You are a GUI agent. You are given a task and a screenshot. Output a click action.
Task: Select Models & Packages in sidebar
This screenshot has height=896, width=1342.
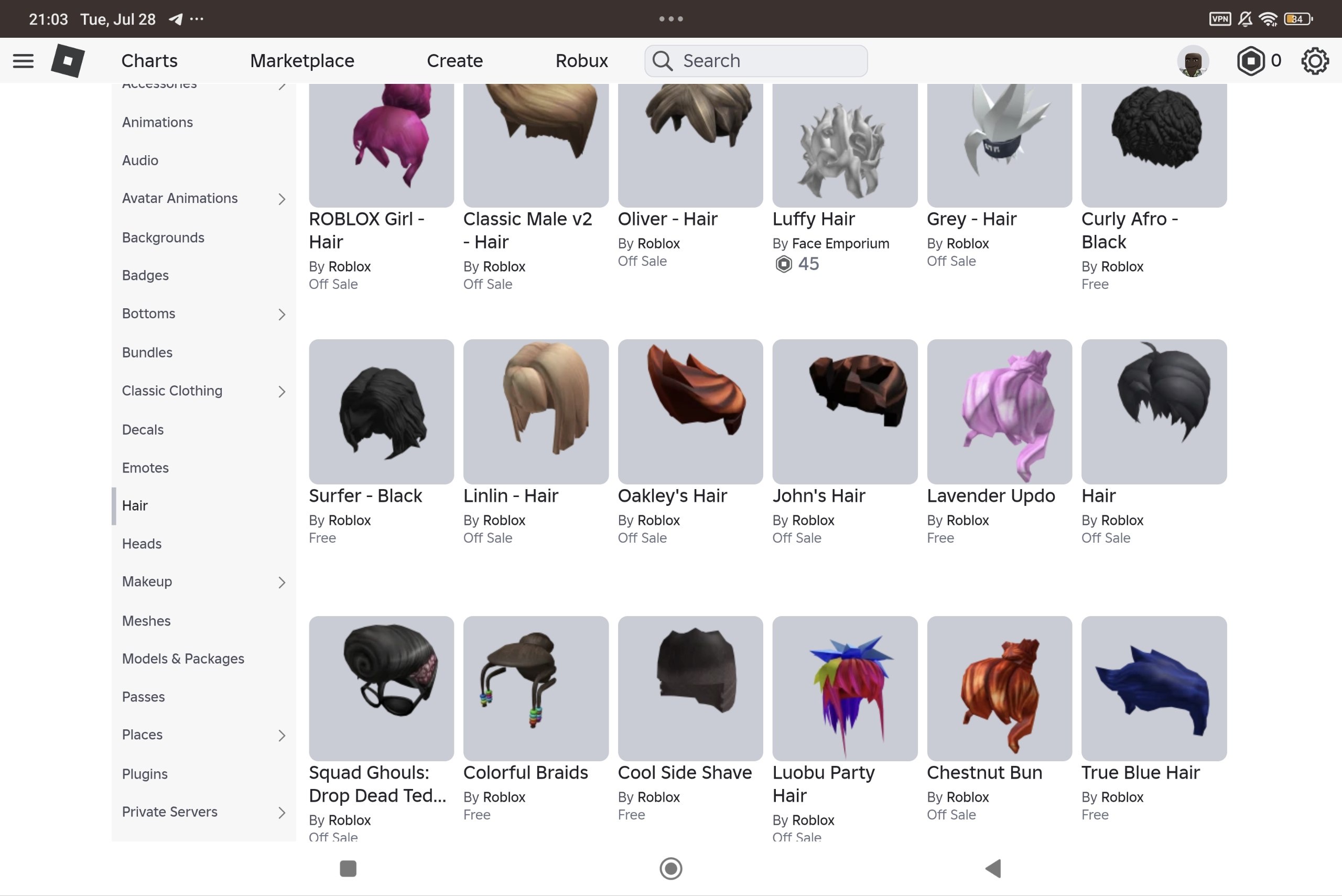183,659
